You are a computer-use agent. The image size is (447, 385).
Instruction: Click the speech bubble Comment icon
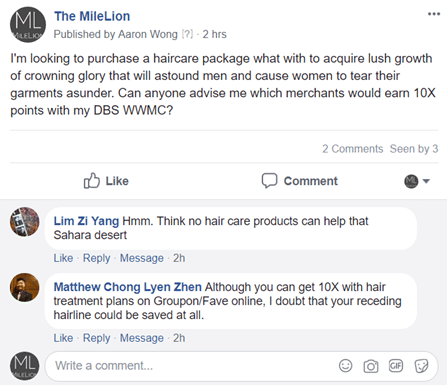[x=269, y=181]
